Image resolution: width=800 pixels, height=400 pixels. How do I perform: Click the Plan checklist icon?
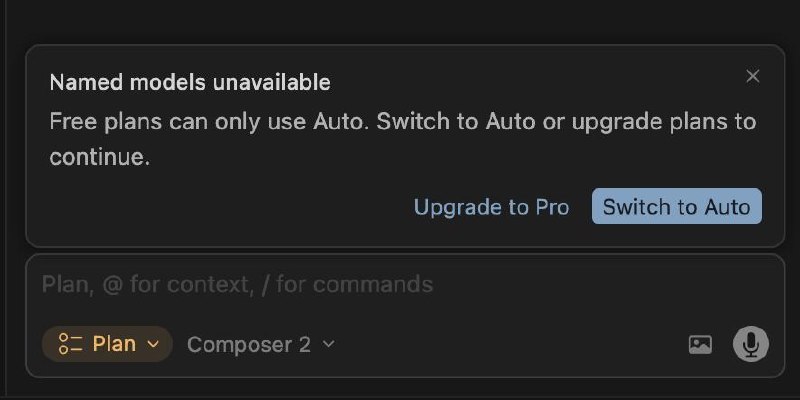70,344
